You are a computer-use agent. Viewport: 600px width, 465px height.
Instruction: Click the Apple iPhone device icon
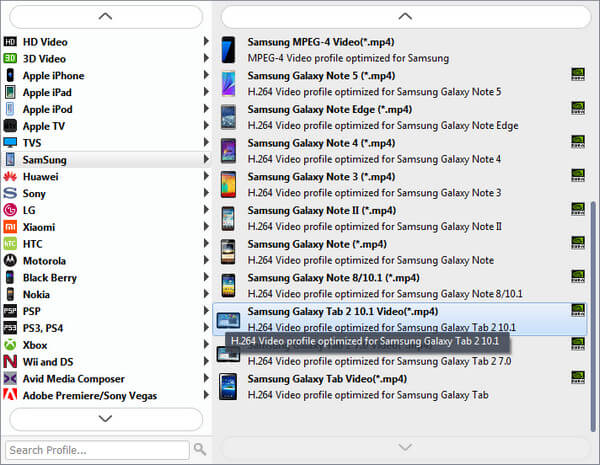coord(10,75)
